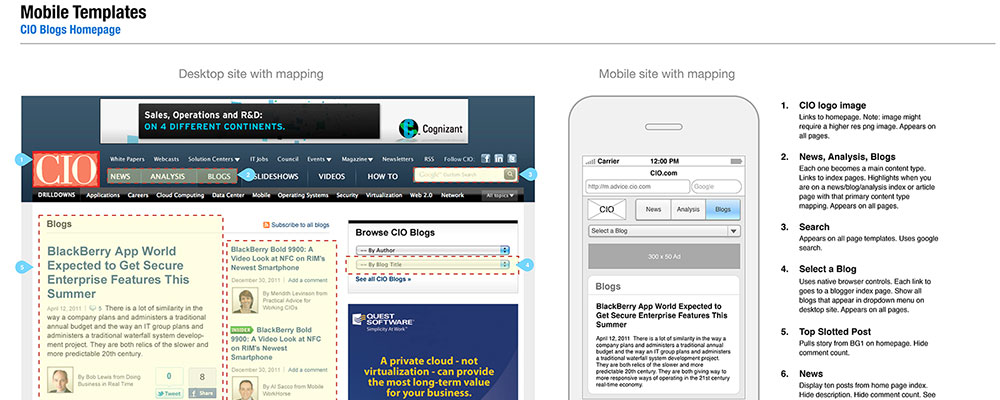The height and width of the screenshot is (400, 1000).
Task: Open the Council link
Action: [288, 159]
